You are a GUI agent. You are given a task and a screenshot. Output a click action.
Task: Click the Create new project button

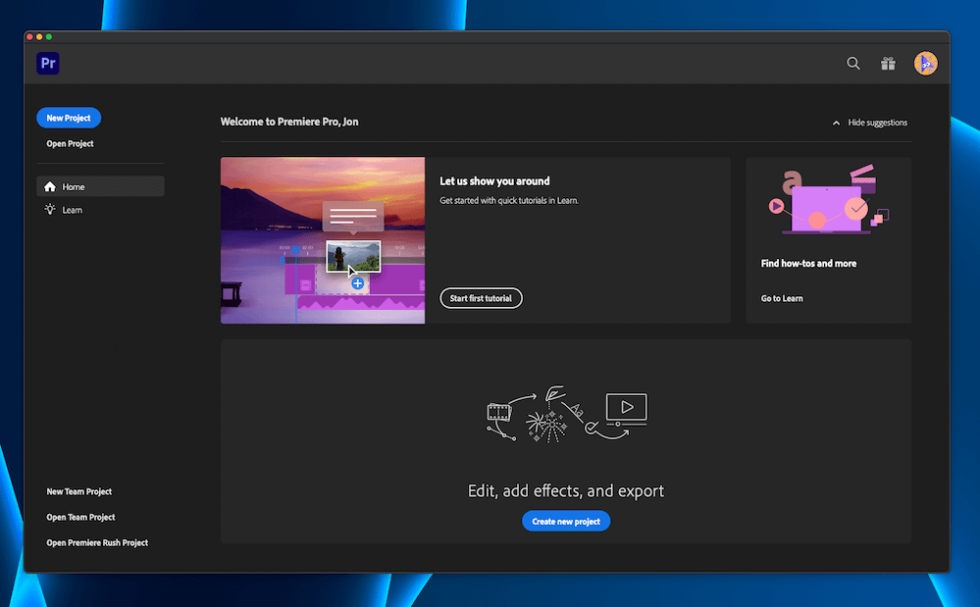pos(566,521)
